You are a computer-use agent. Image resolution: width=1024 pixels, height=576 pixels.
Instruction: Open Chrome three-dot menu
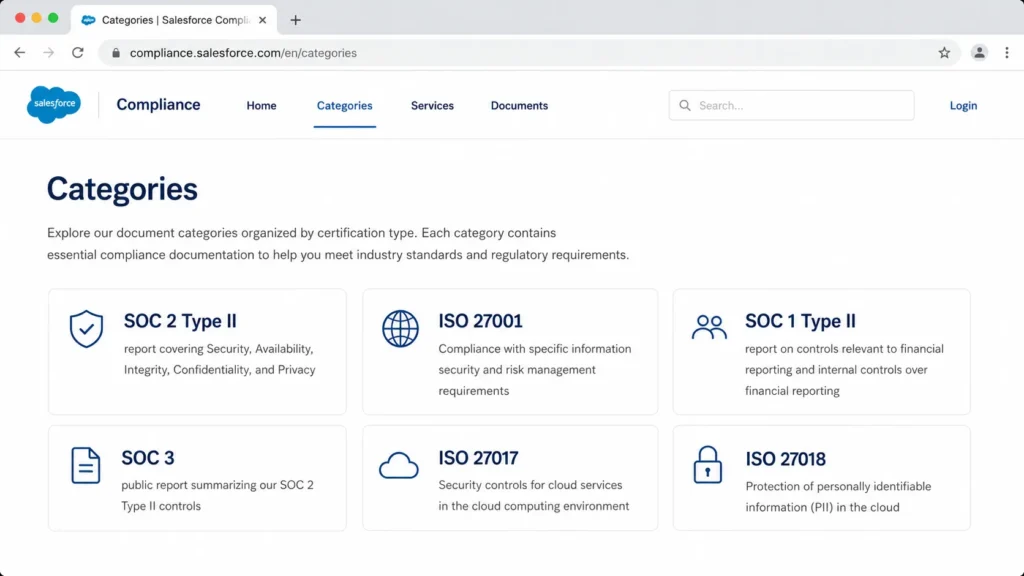(1007, 53)
